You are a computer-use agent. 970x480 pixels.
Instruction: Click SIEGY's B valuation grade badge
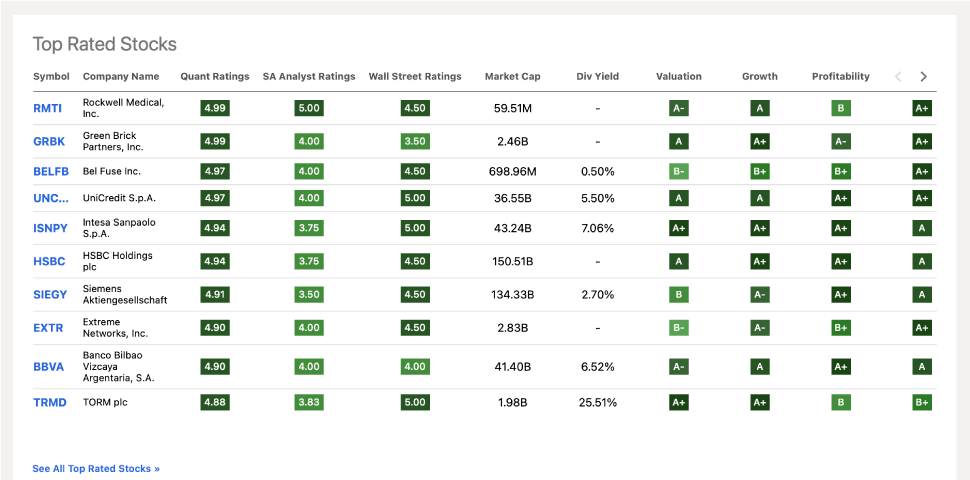pyautogui.click(x=679, y=295)
